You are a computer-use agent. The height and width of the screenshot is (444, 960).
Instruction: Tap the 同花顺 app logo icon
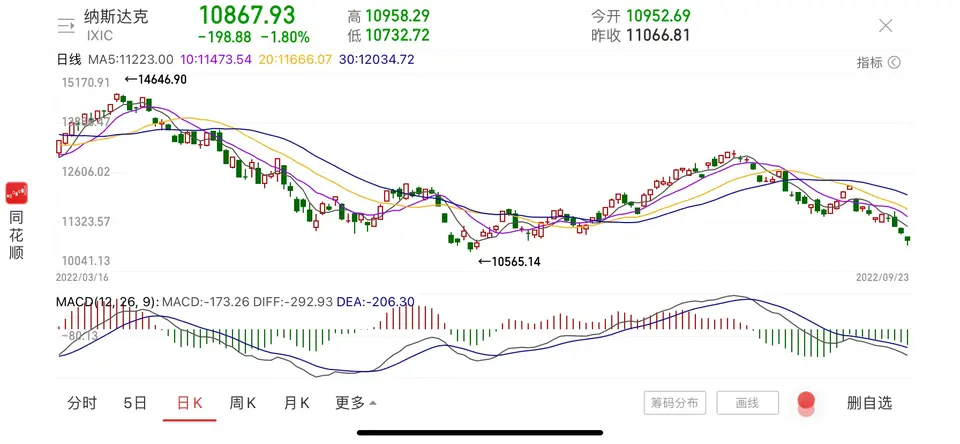click(17, 194)
